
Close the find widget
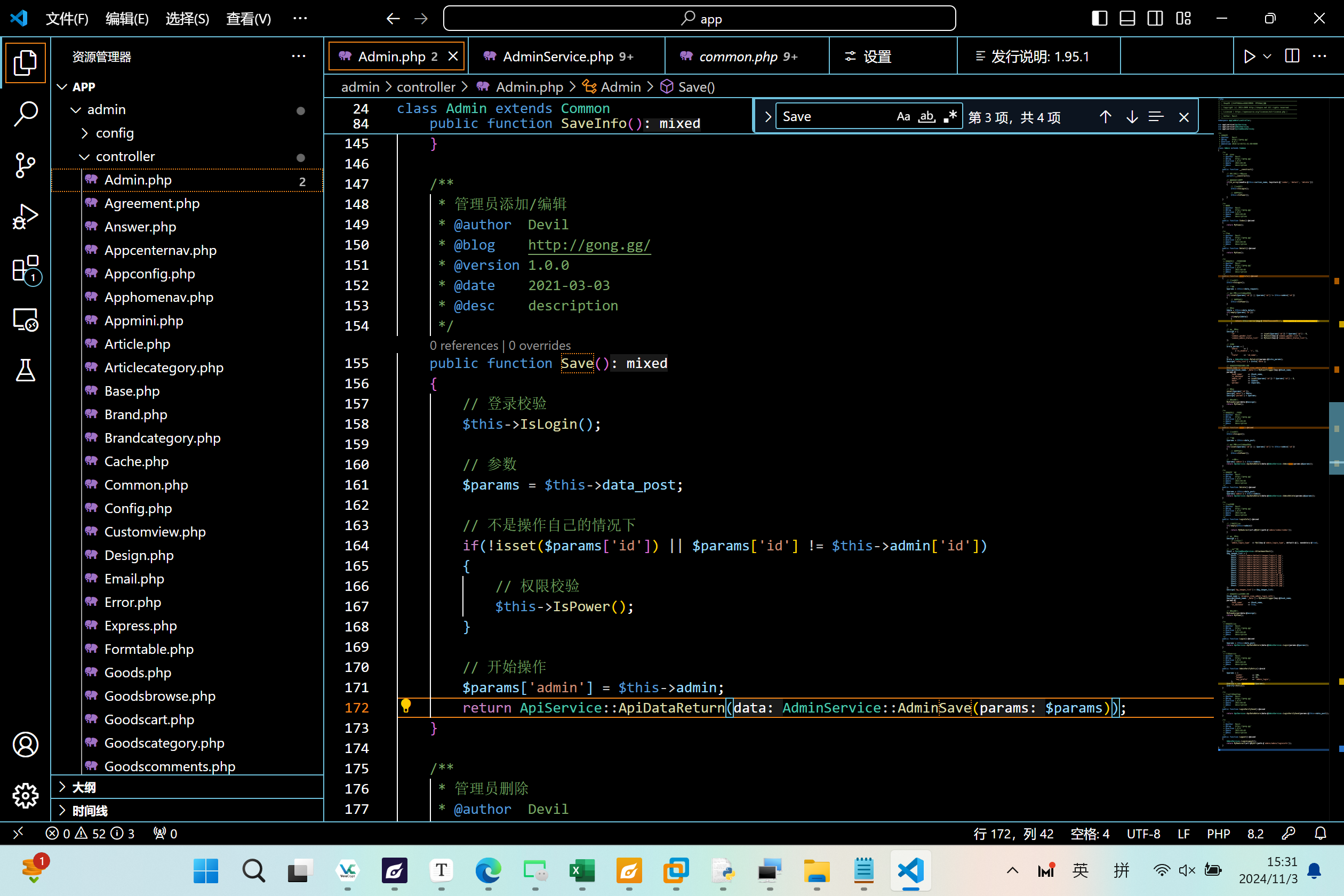pyautogui.click(x=1183, y=117)
